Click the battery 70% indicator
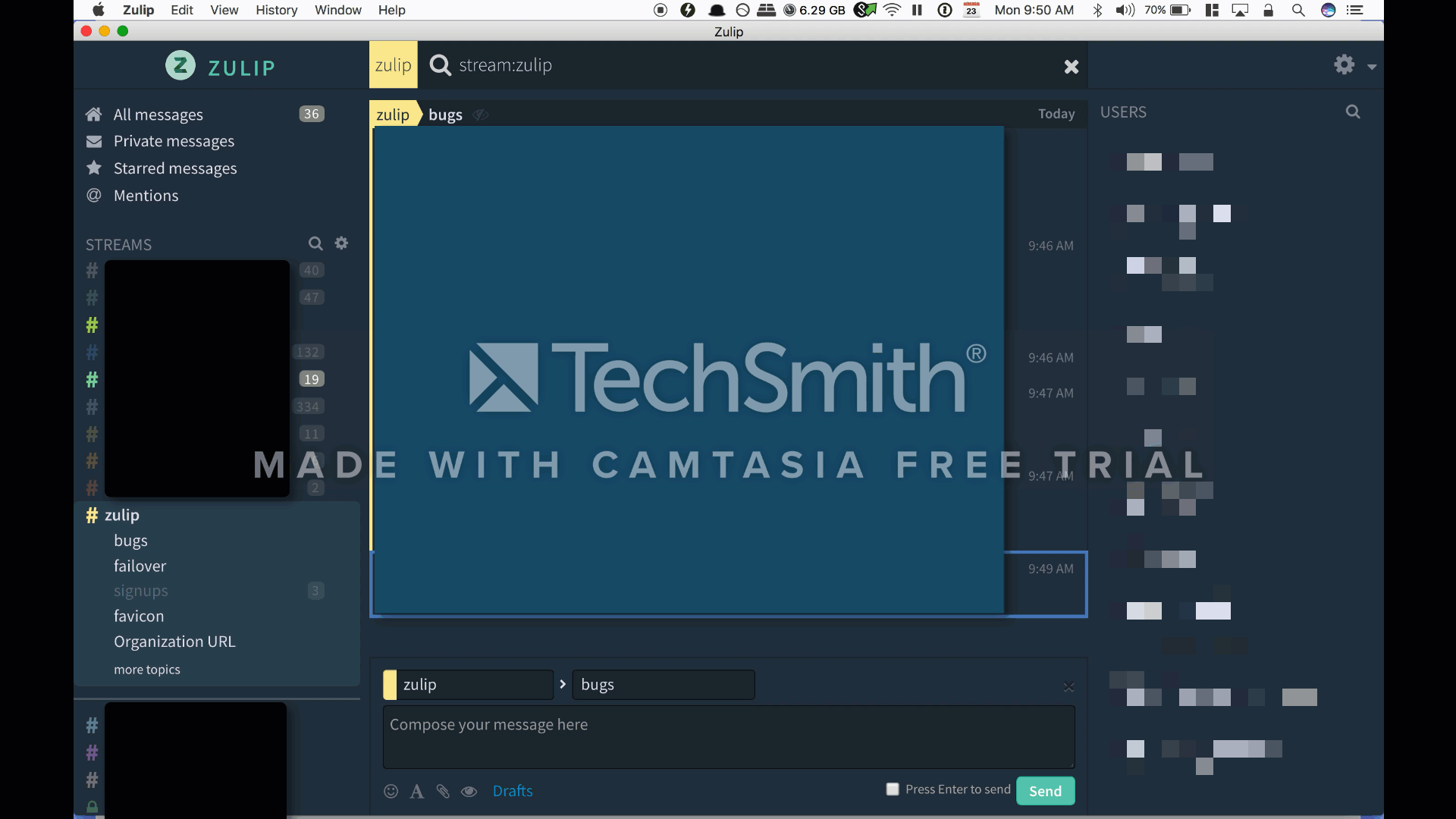 [1167, 10]
